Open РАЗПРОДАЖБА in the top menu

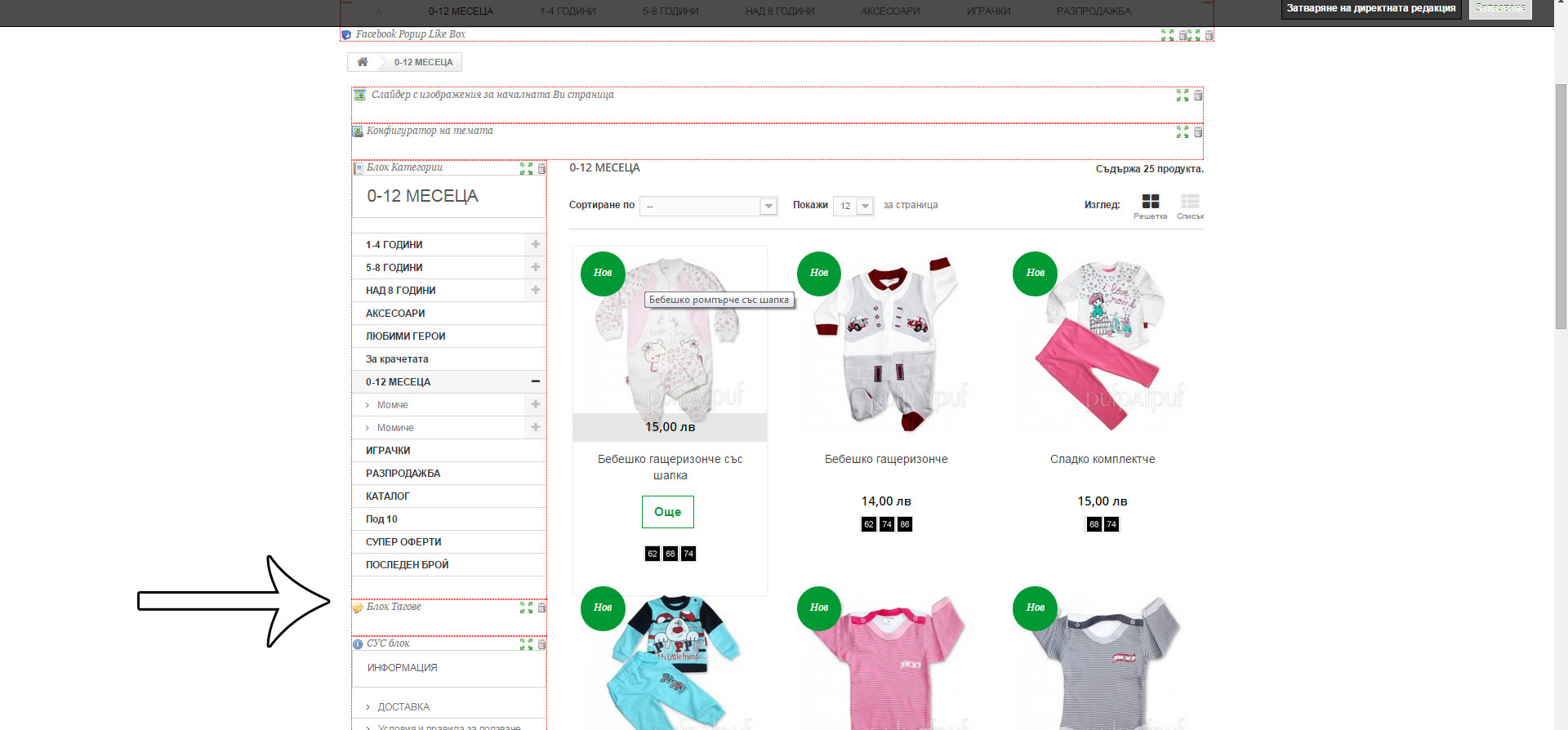[x=1094, y=11]
